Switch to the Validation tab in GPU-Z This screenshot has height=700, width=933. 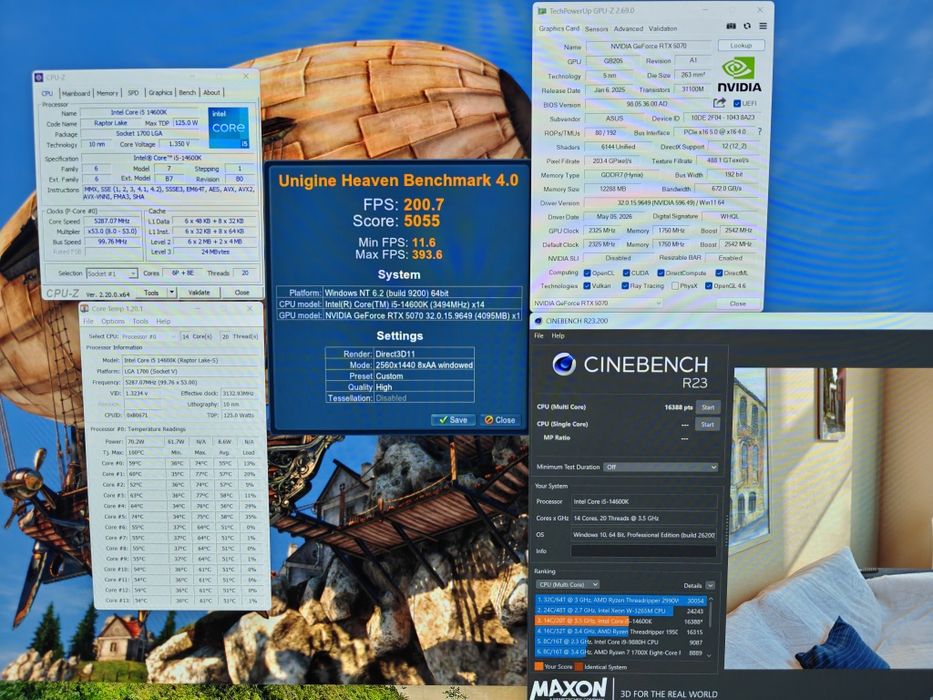pos(662,29)
